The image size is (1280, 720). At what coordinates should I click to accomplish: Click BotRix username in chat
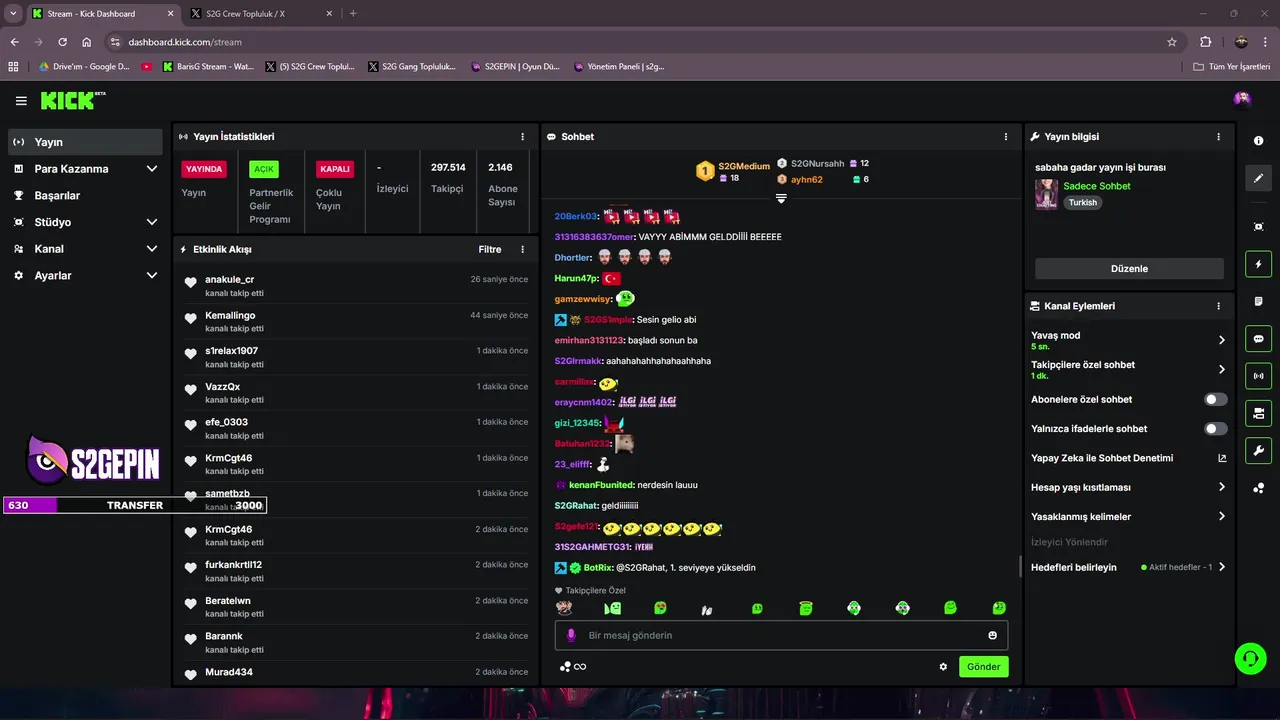pyautogui.click(x=598, y=568)
